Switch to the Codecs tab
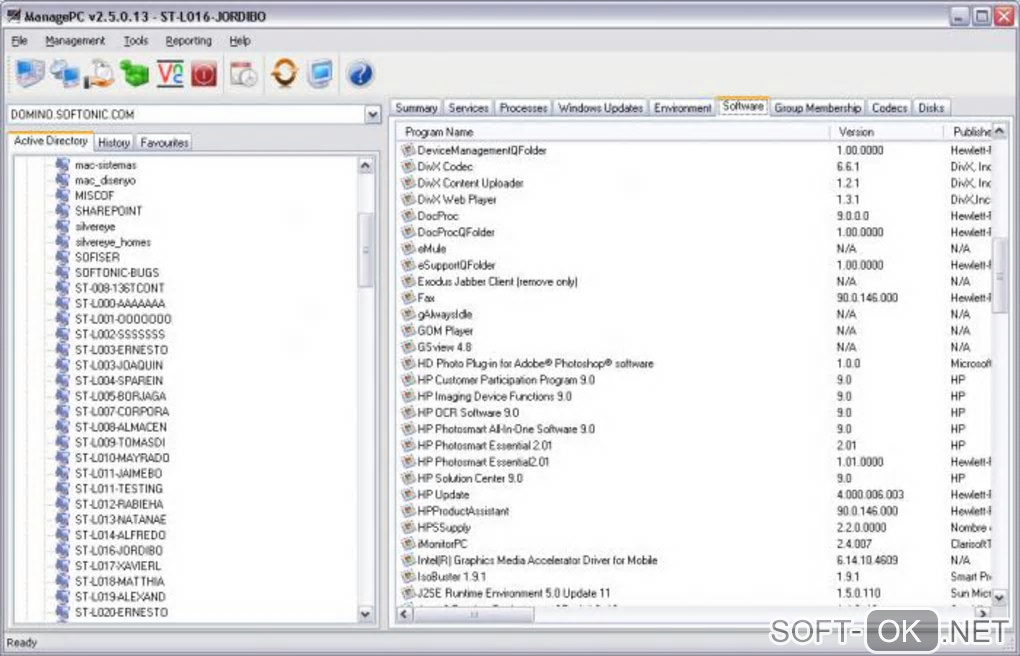The image size is (1020, 656). pos(889,108)
